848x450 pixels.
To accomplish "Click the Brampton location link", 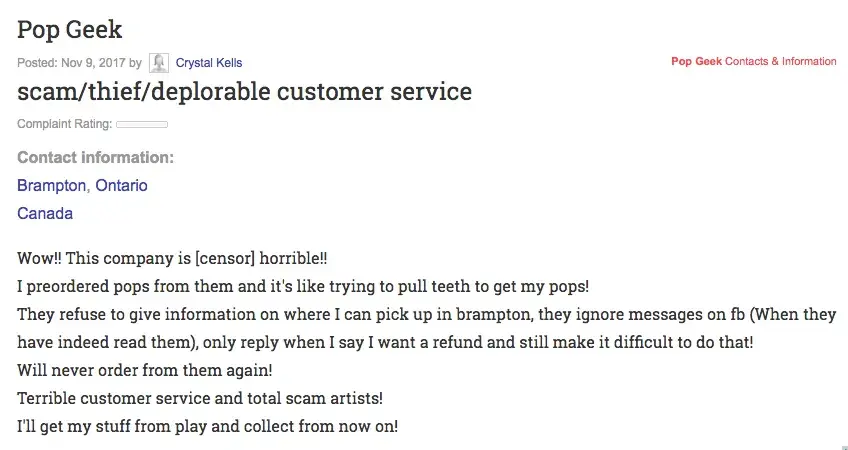I will pos(51,186).
